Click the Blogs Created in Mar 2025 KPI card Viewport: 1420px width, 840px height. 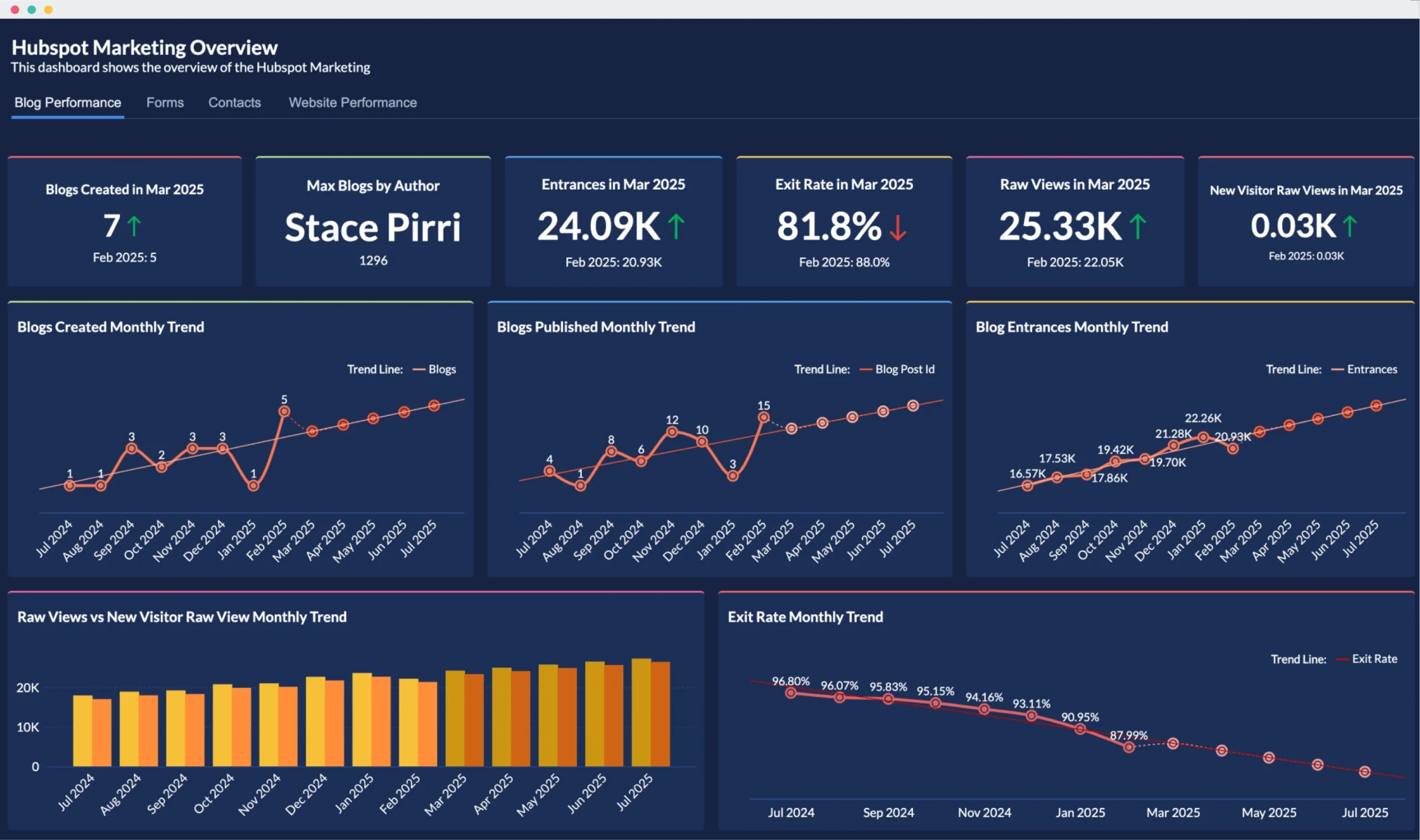124,221
